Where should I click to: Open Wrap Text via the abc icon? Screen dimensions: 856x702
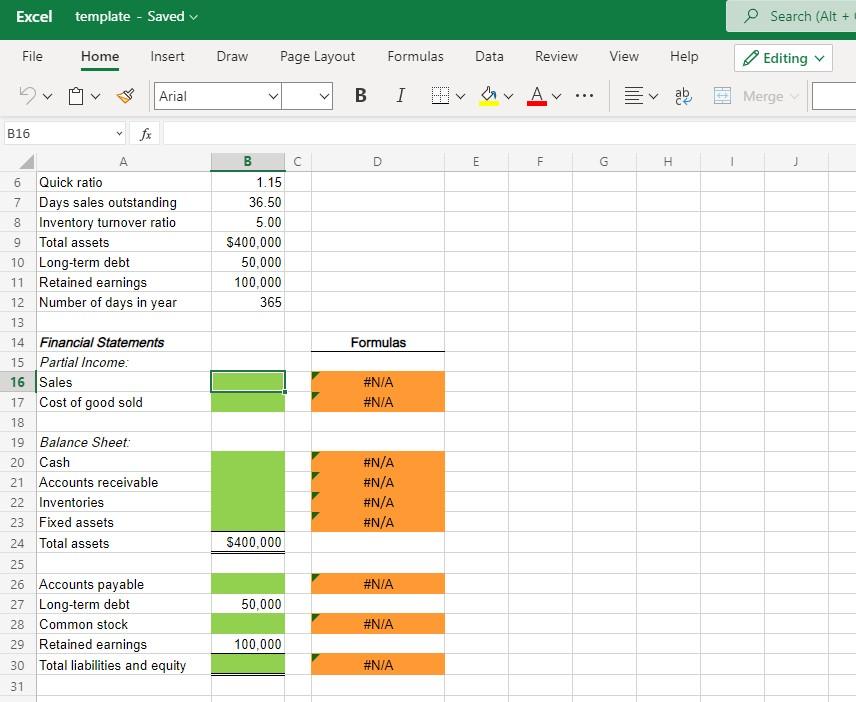(x=682, y=95)
